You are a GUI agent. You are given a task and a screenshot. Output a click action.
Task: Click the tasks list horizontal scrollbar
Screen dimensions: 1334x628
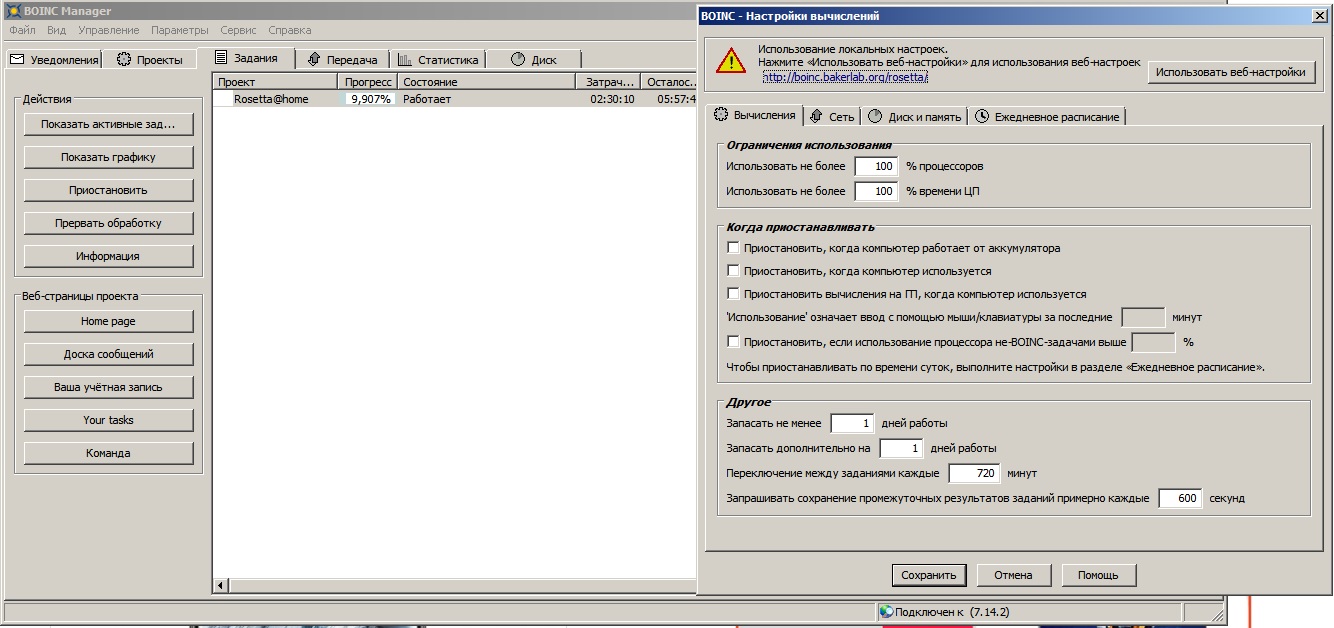click(x=455, y=585)
